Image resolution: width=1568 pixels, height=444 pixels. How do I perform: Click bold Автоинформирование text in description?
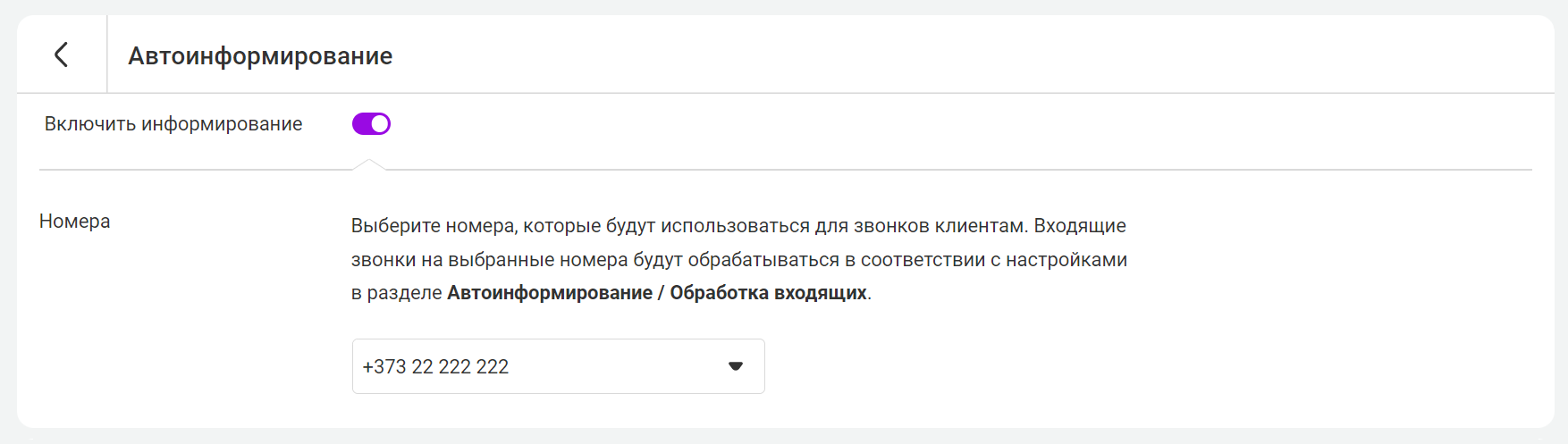(549, 293)
